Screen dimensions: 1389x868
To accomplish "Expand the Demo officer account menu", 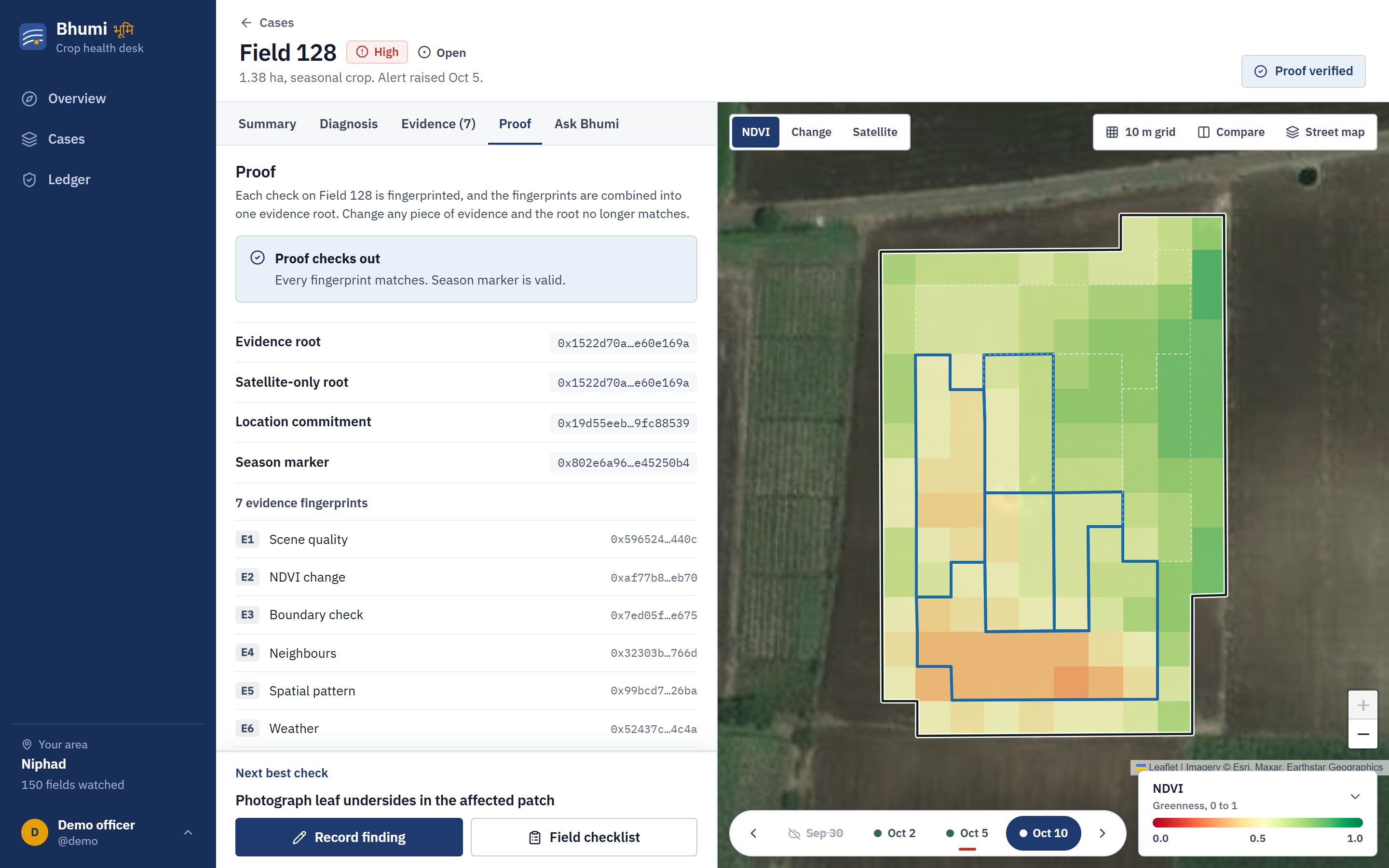I will pyautogui.click(x=188, y=832).
